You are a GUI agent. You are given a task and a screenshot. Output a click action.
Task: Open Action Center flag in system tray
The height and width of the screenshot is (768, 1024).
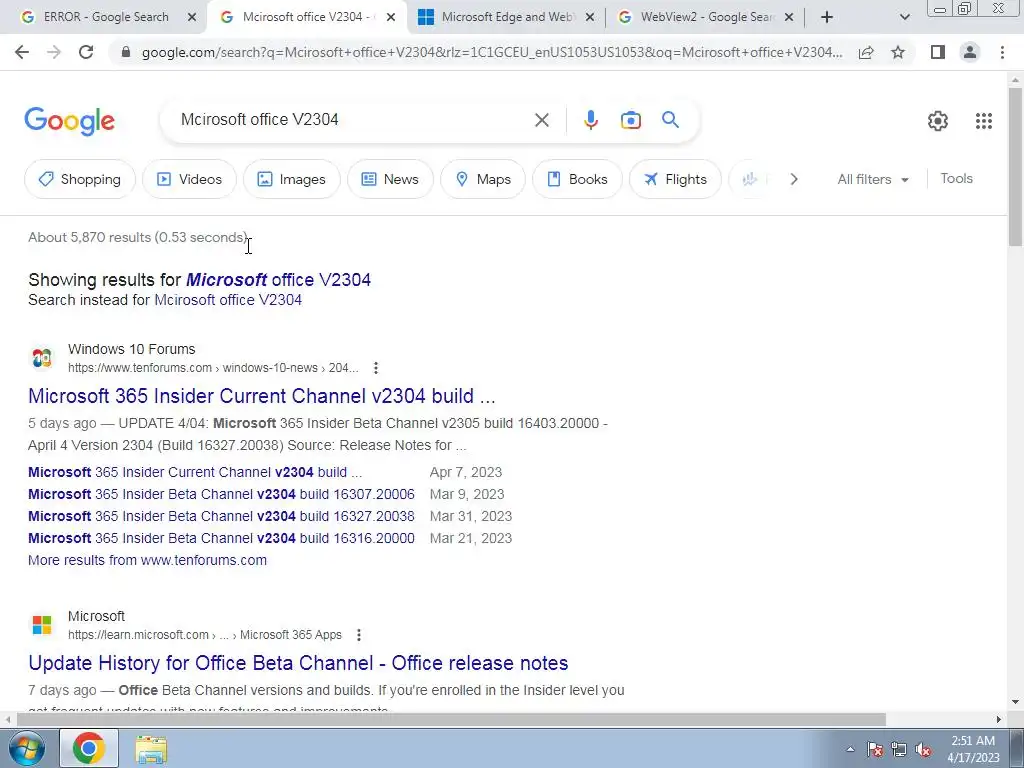click(x=875, y=749)
